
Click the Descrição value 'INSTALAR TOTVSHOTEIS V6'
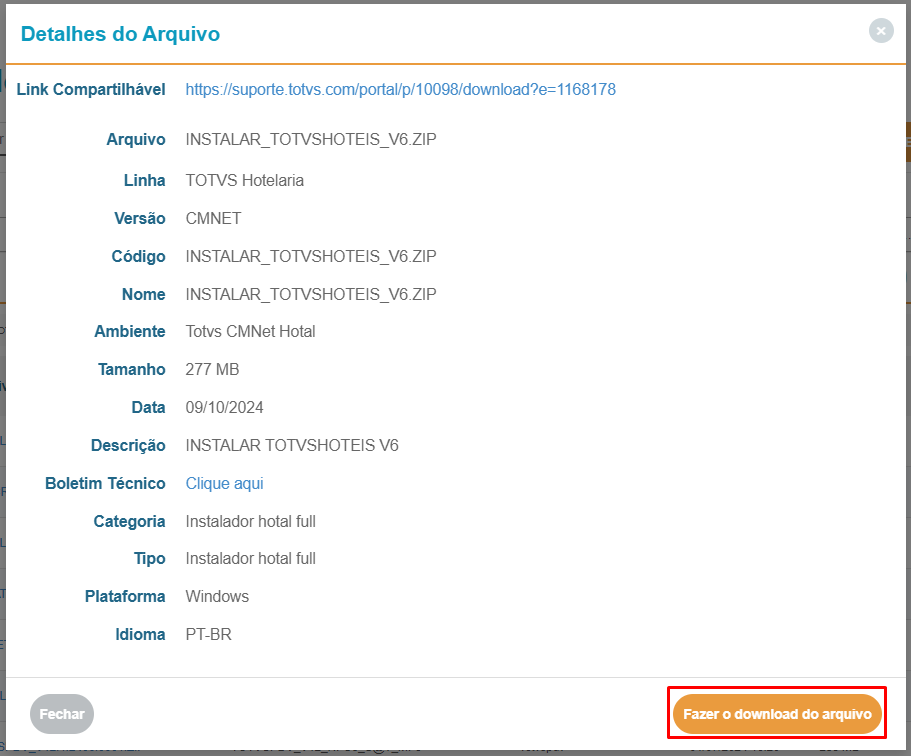(x=292, y=446)
